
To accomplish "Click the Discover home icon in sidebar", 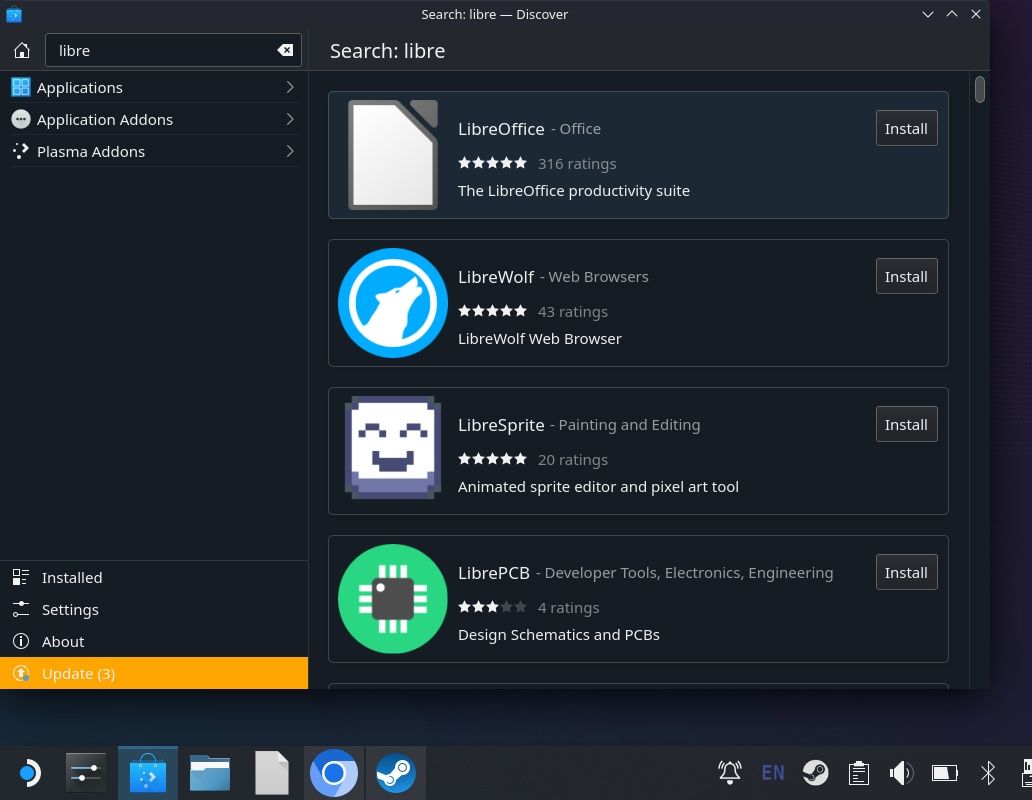I will (x=21, y=50).
